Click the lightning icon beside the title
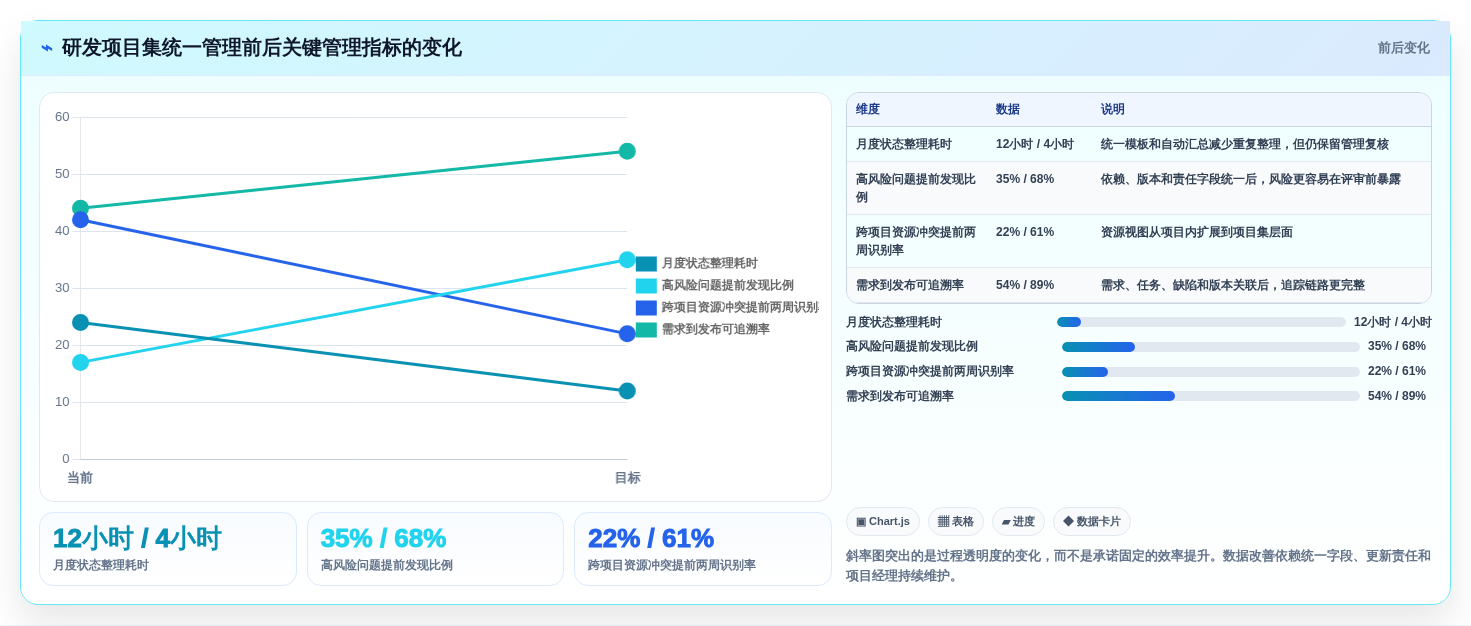The height and width of the screenshot is (626, 1471). click(x=47, y=48)
